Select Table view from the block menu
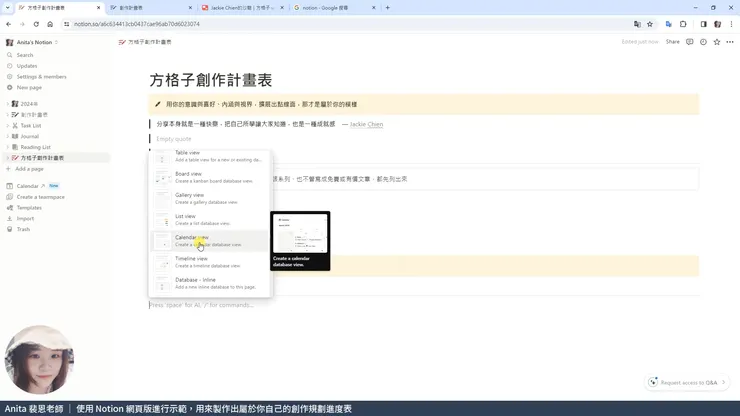740x416 pixels. click(210, 156)
